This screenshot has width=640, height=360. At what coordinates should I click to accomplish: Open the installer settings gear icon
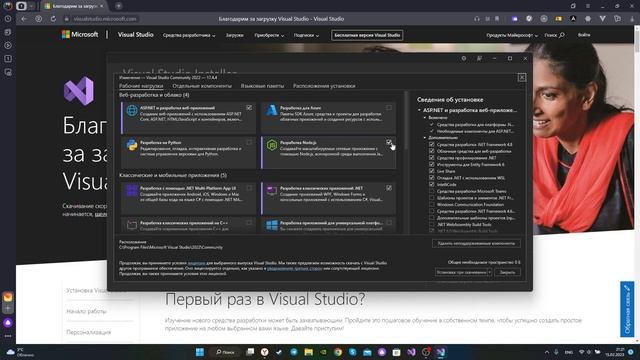pyautogui.click(x=464, y=58)
